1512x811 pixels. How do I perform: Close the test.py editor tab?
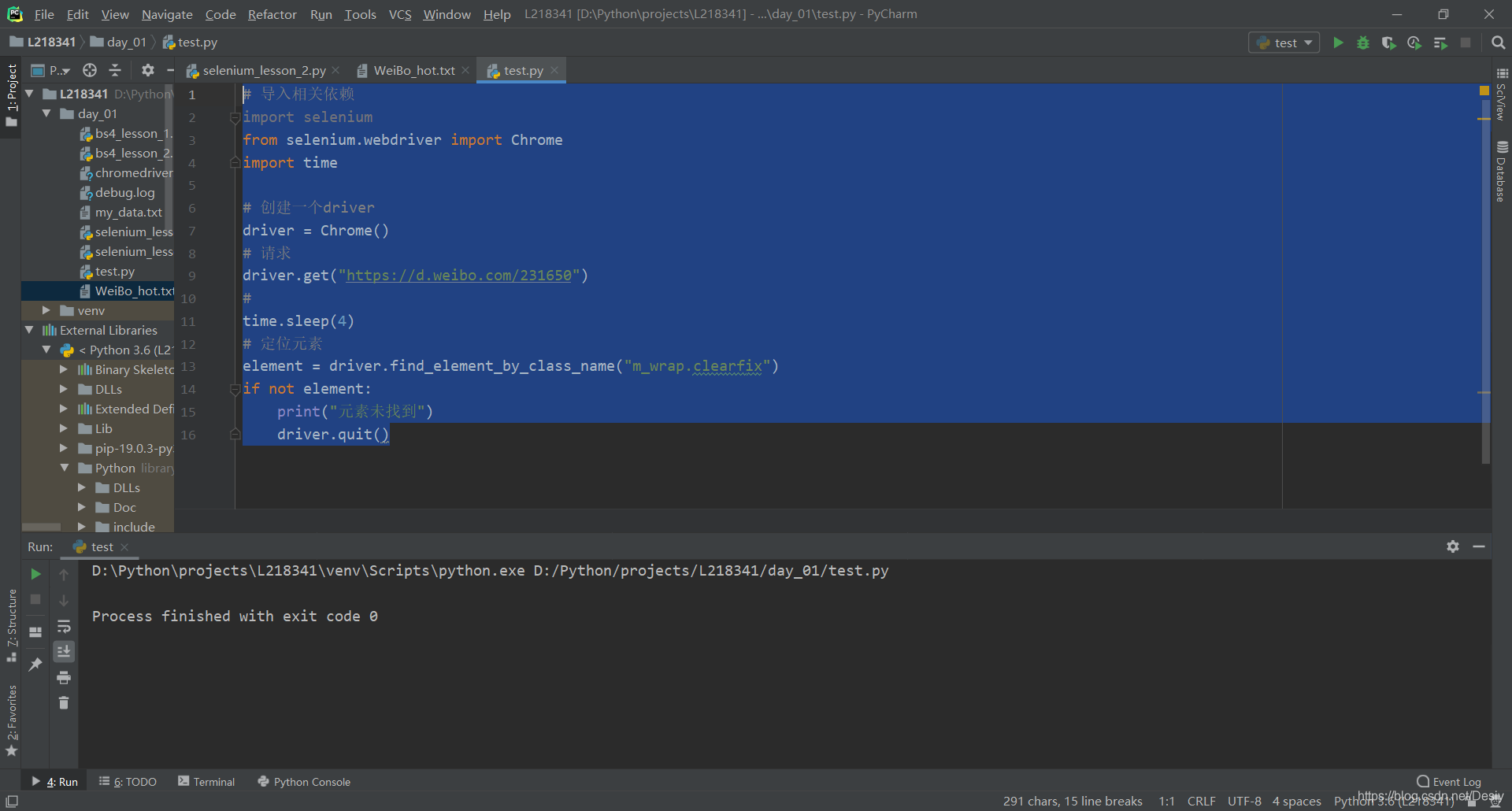(554, 70)
